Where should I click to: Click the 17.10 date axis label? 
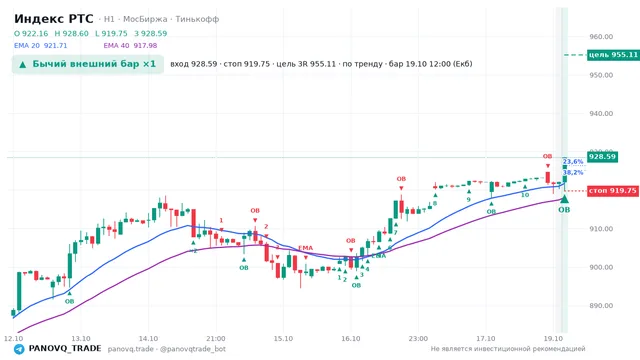(486, 339)
